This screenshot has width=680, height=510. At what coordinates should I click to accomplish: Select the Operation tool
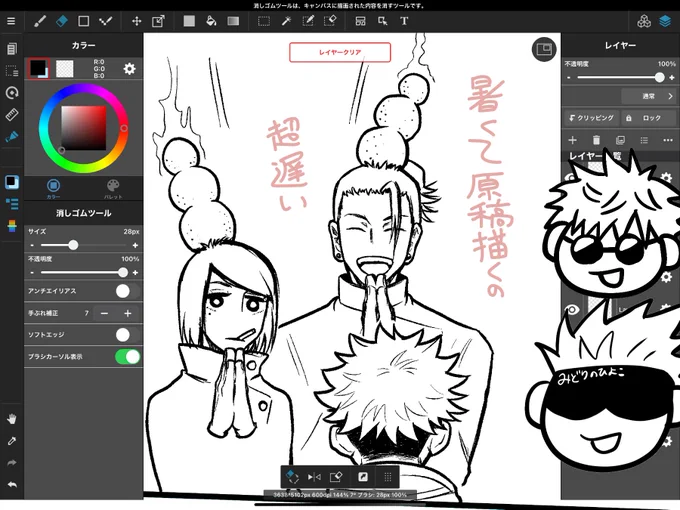[382, 21]
